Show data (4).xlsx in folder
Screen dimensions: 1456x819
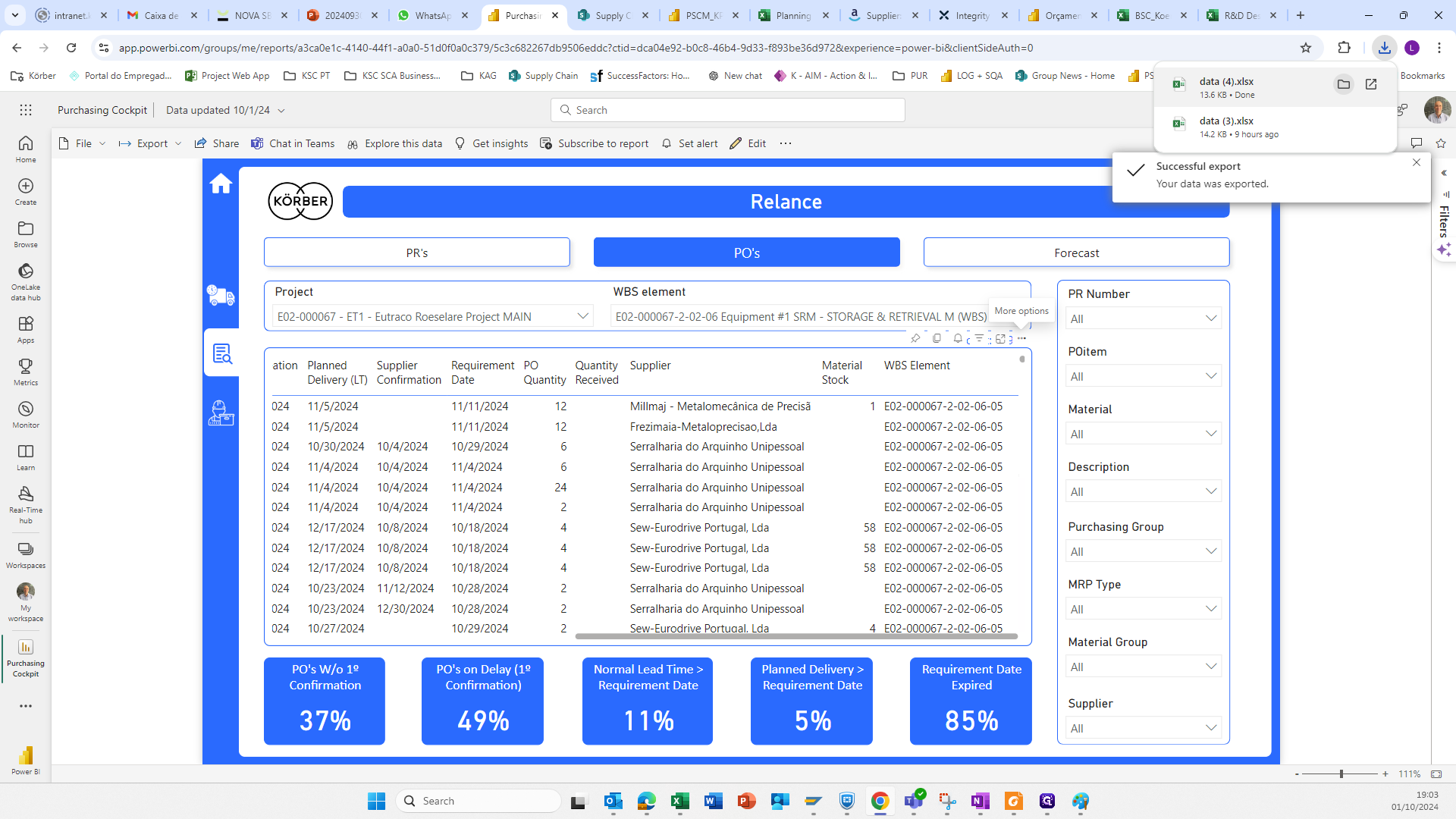click(1343, 84)
